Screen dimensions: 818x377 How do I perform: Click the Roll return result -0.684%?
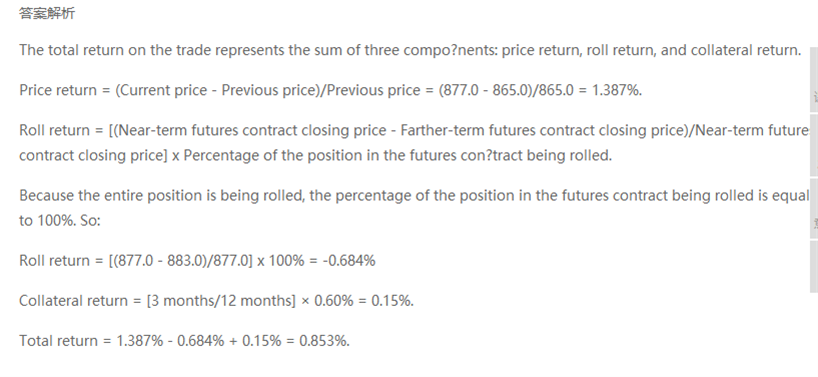point(349,261)
